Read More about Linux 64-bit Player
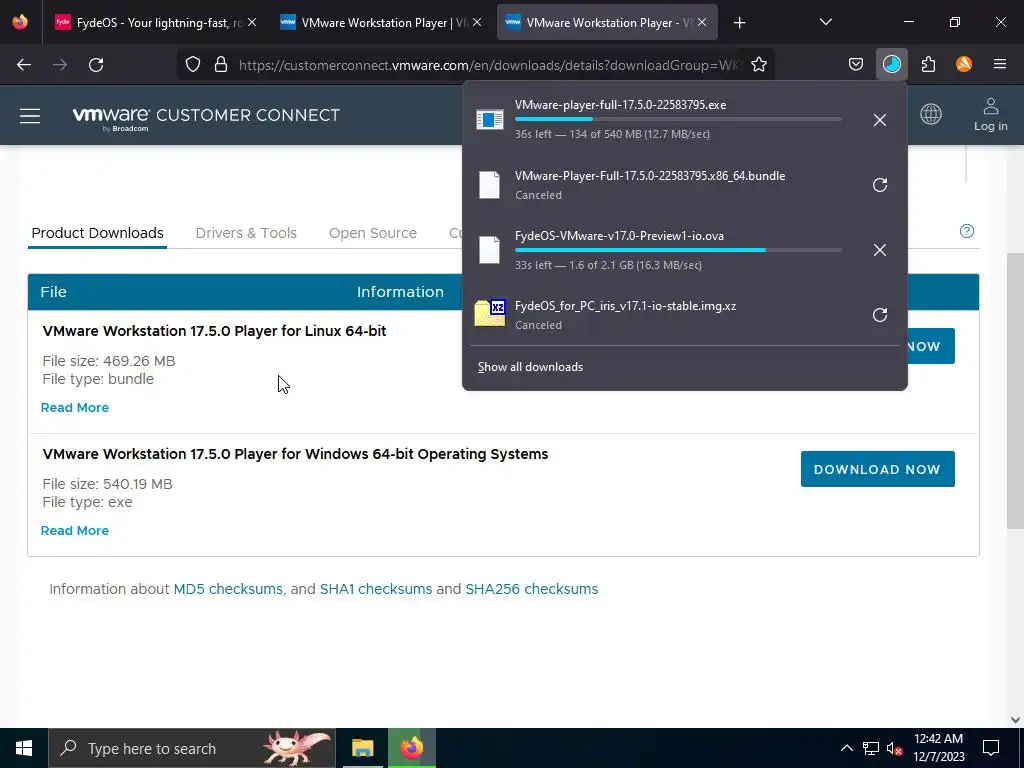The image size is (1024, 768). pos(74,408)
